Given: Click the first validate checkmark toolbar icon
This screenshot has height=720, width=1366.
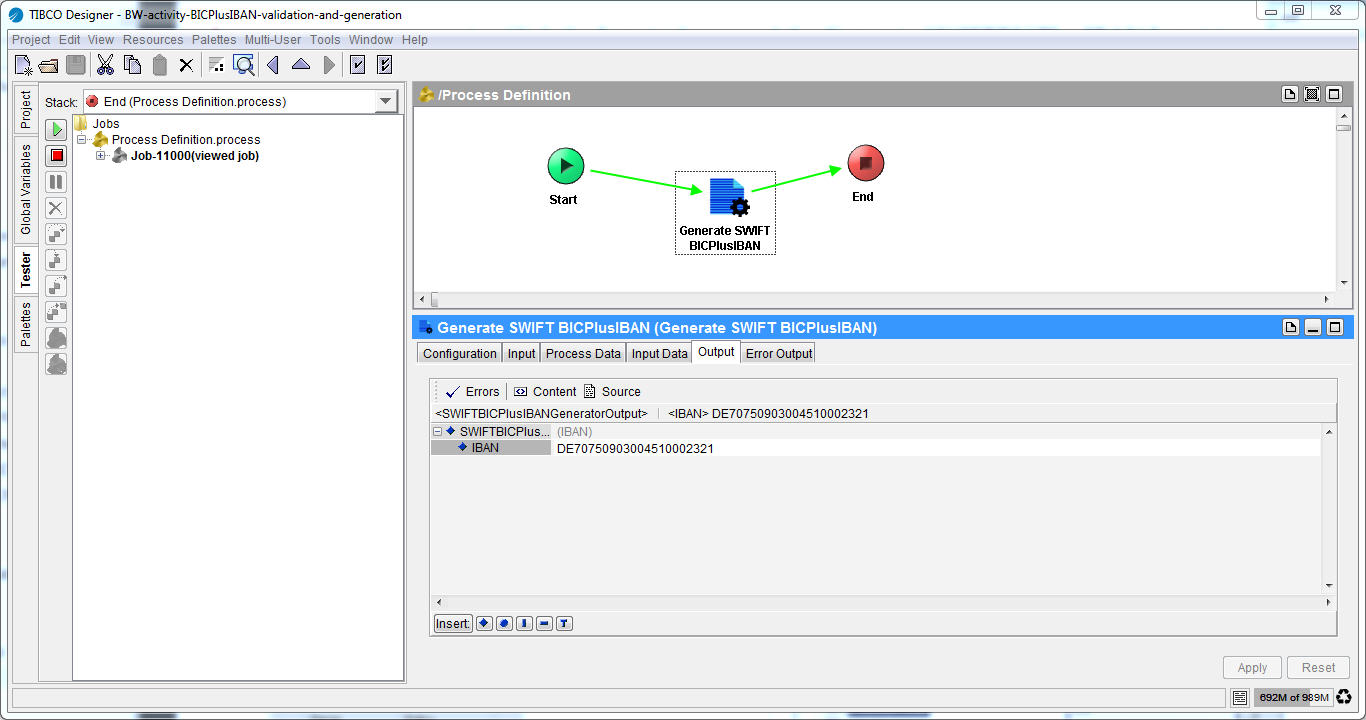Looking at the screenshot, I should point(358,65).
